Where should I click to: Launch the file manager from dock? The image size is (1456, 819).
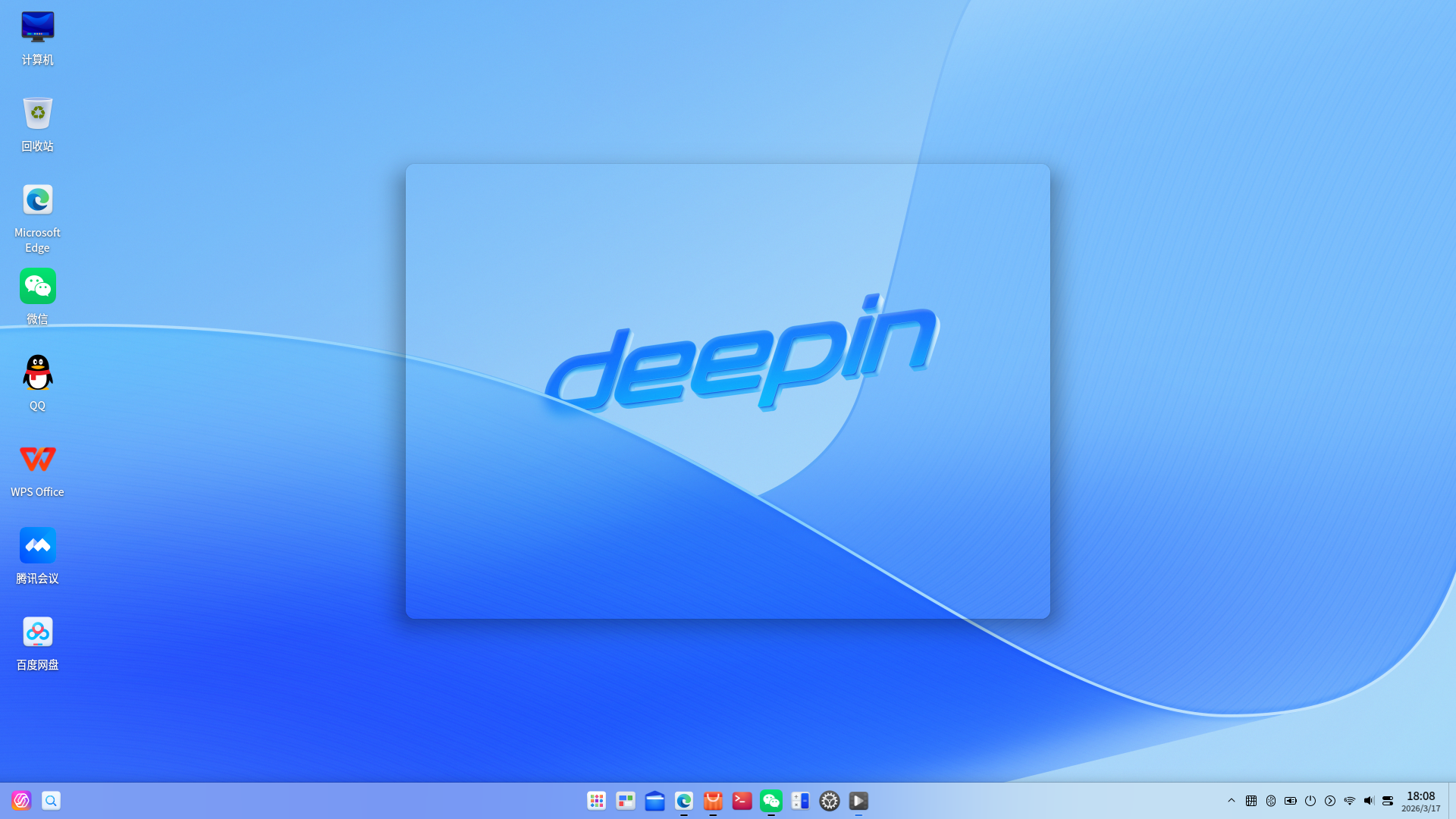655,801
